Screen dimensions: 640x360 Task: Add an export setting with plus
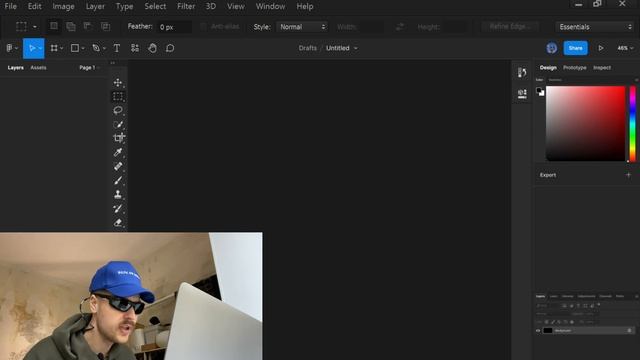pyautogui.click(x=629, y=175)
